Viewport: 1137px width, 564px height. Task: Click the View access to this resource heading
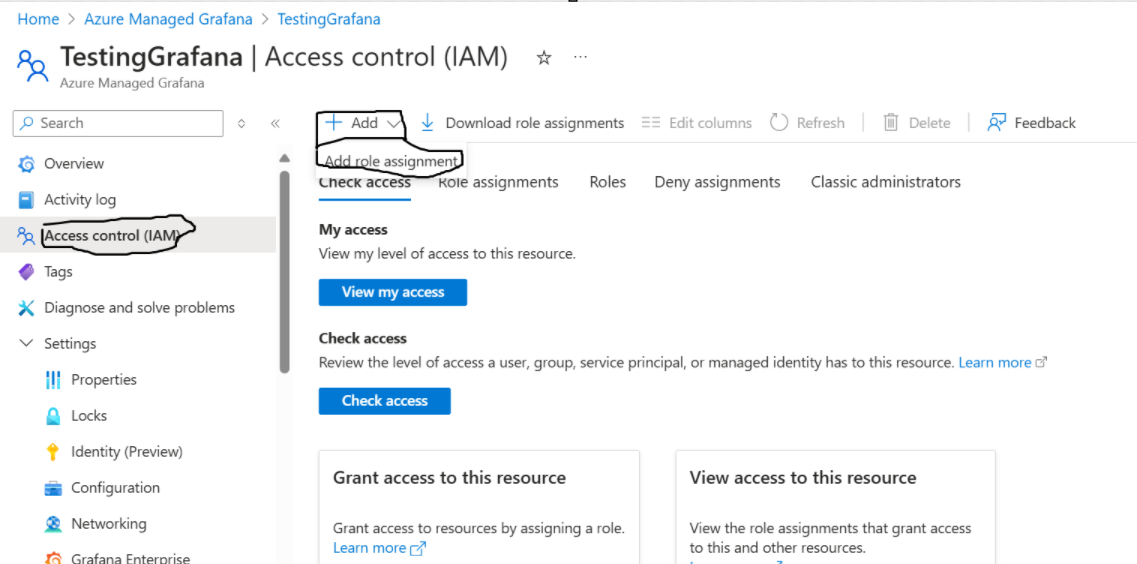pos(803,478)
